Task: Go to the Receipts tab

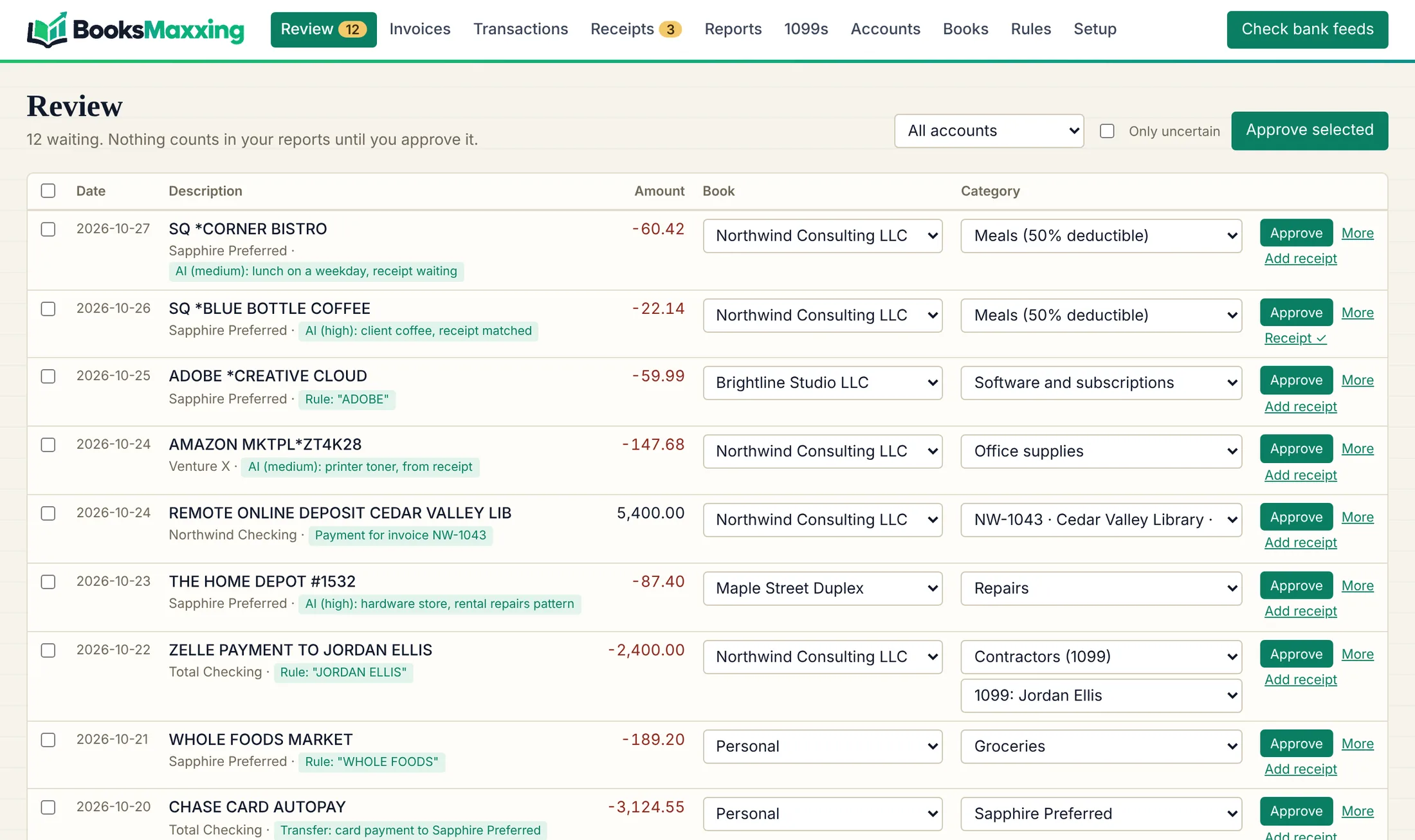Action: point(635,30)
